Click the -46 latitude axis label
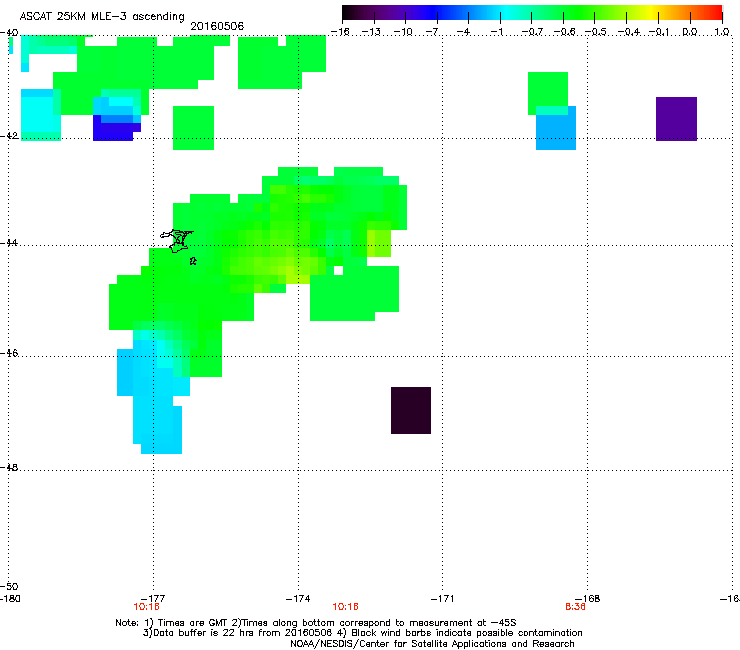Image resolution: width=740 pixels, height=650 pixels. tap(9, 353)
